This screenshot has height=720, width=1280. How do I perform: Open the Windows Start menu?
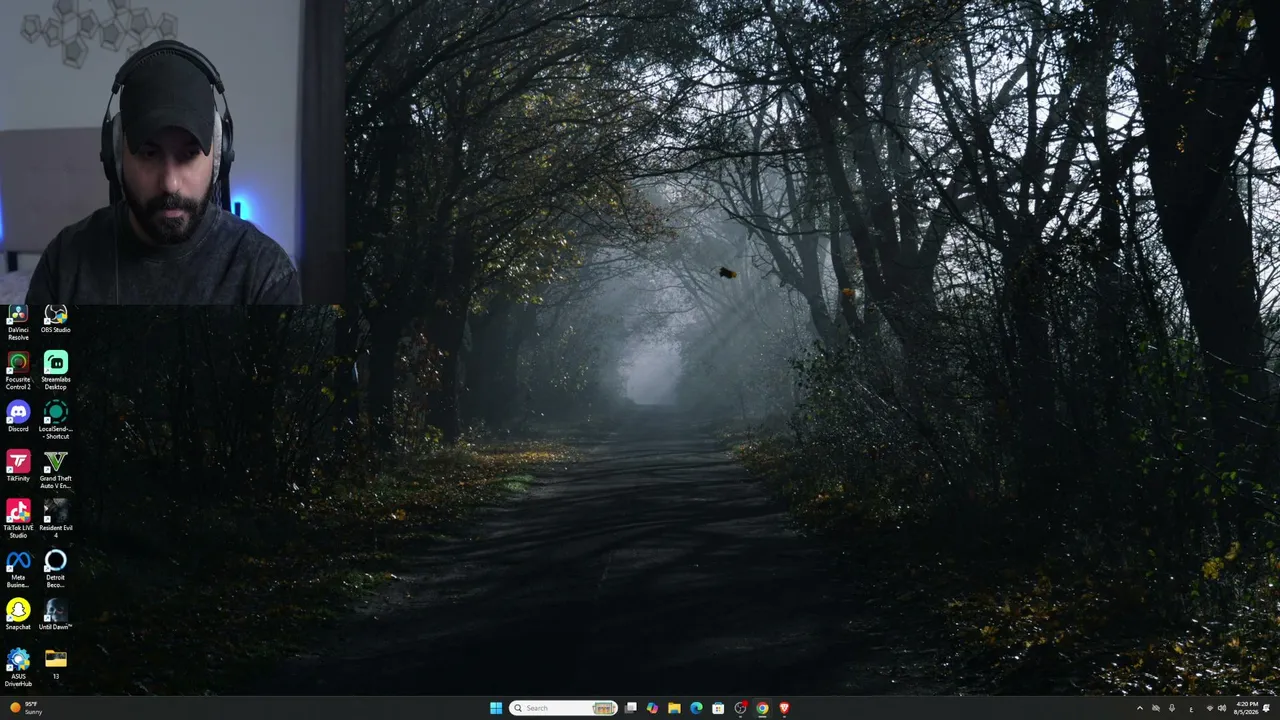pyautogui.click(x=496, y=708)
